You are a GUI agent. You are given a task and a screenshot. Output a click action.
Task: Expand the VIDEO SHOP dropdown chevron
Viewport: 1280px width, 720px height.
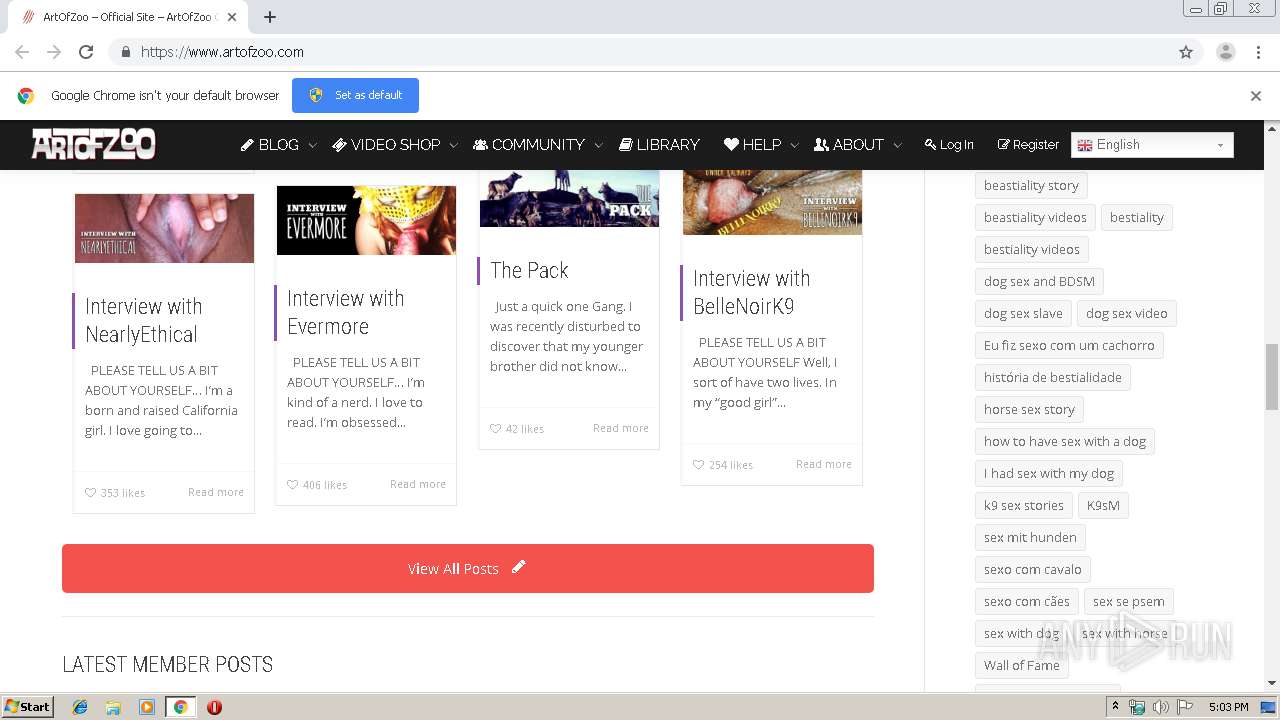pyautogui.click(x=453, y=146)
